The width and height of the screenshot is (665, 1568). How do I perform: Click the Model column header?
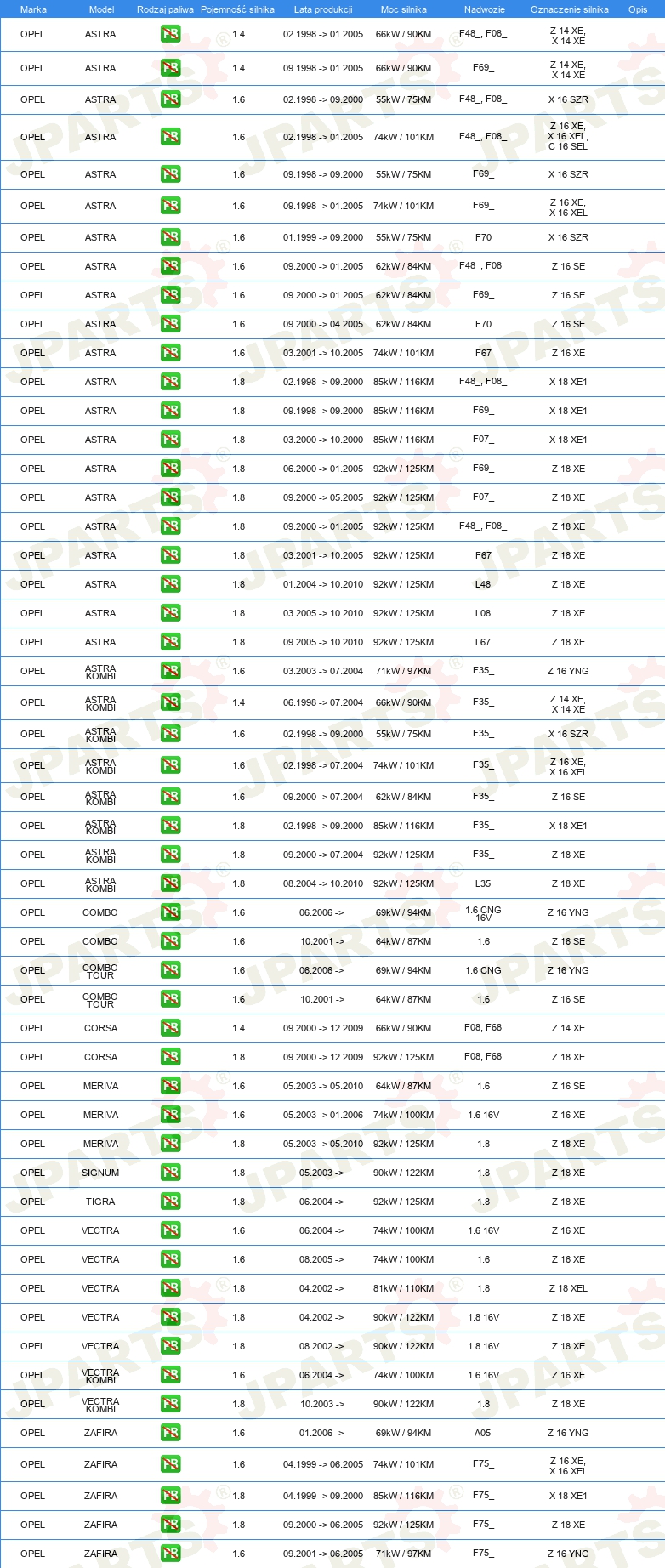(101, 9)
